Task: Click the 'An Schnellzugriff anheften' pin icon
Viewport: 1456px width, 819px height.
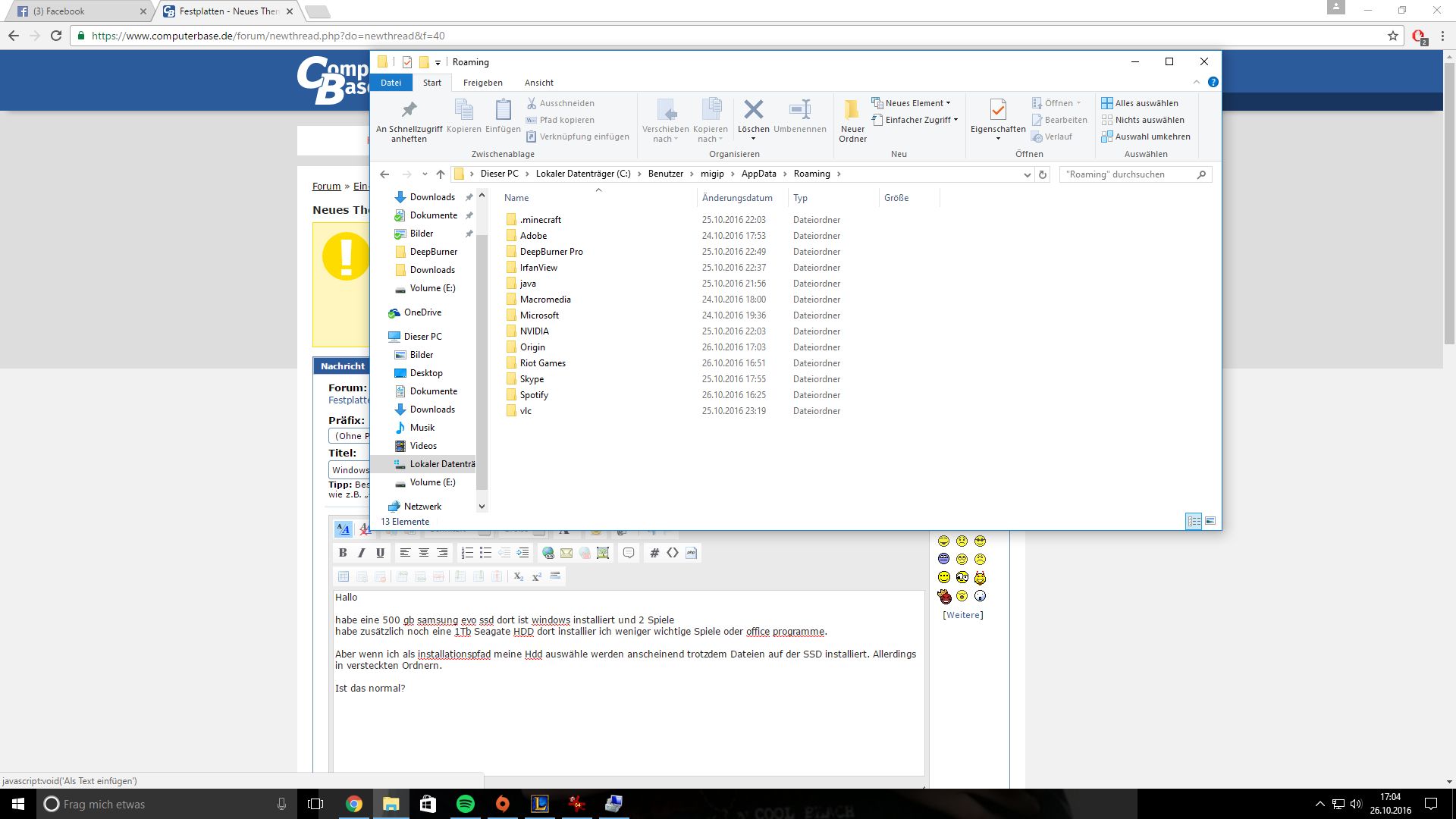Action: (409, 110)
